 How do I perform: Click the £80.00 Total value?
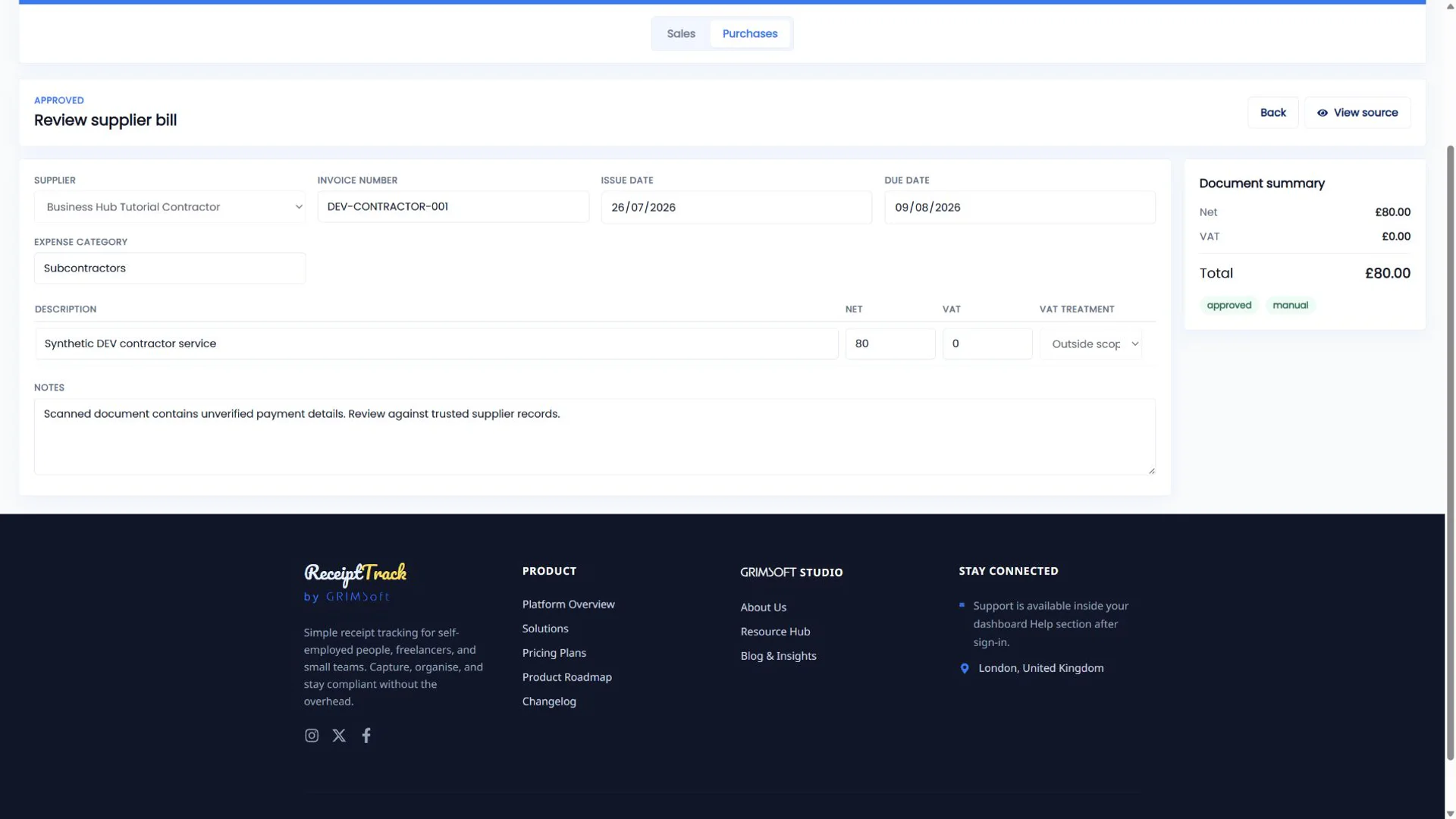[x=1387, y=274]
